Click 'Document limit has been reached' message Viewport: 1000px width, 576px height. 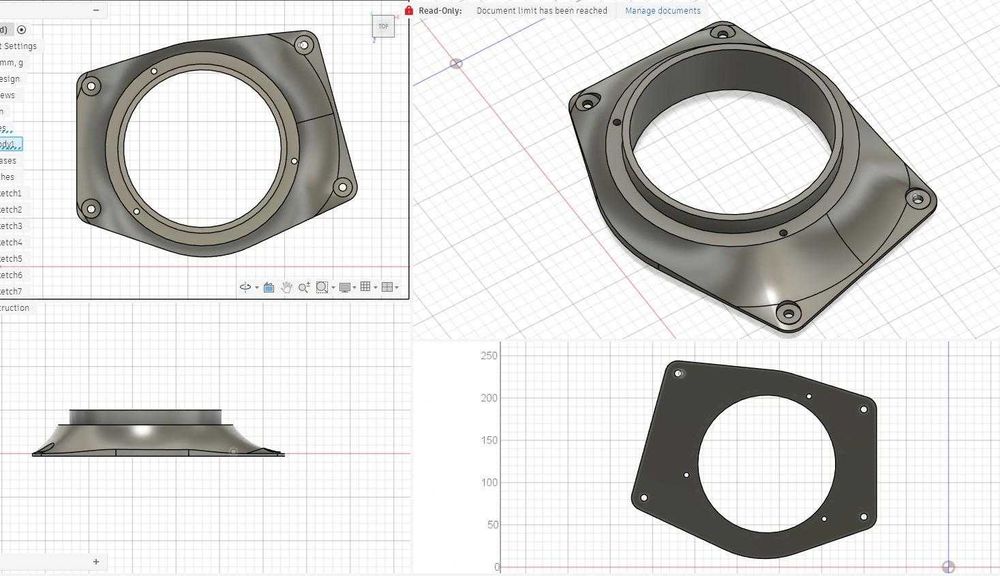pyautogui.click(x=542, y=11)
